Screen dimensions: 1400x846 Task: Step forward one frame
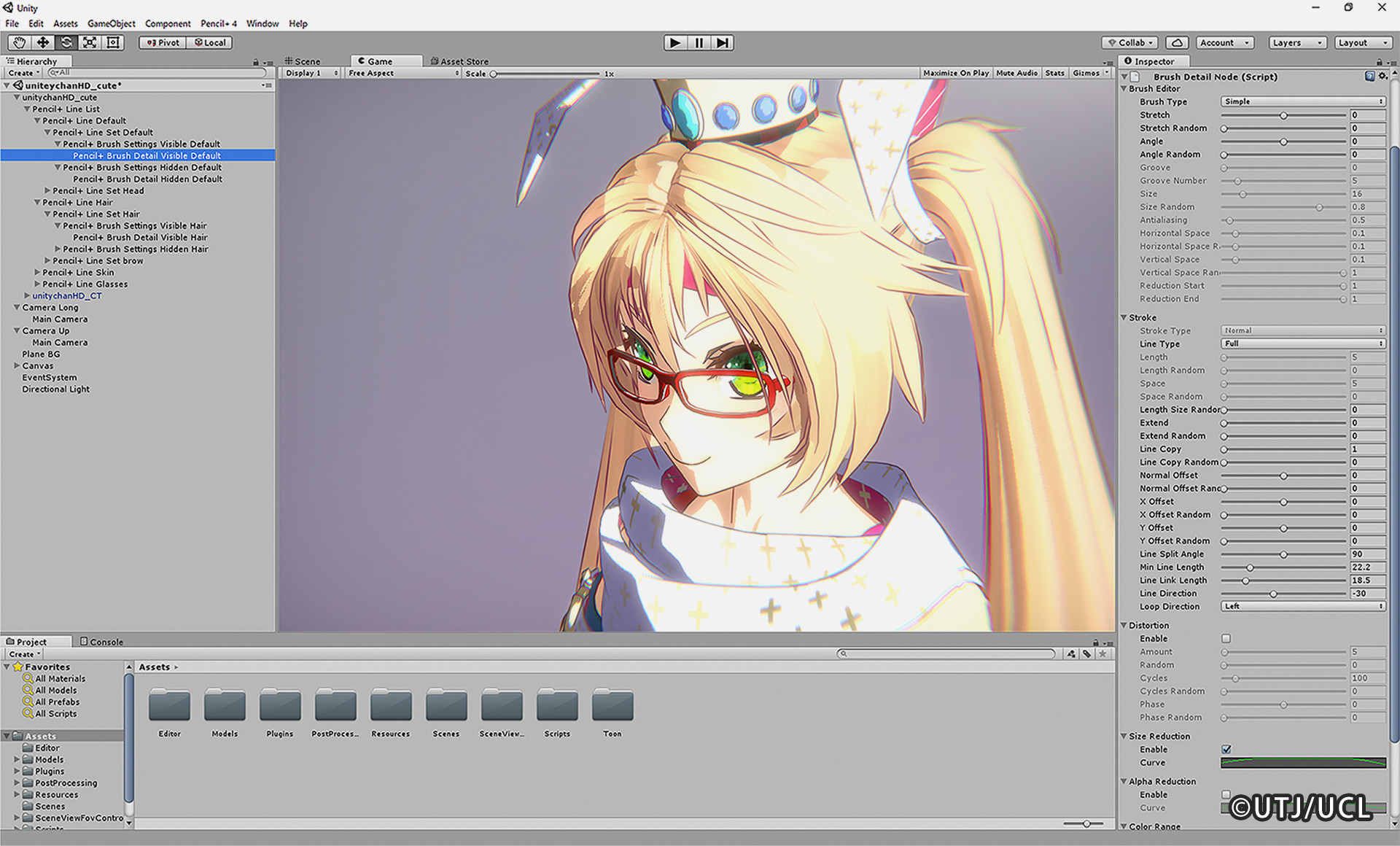coord(722,42)
